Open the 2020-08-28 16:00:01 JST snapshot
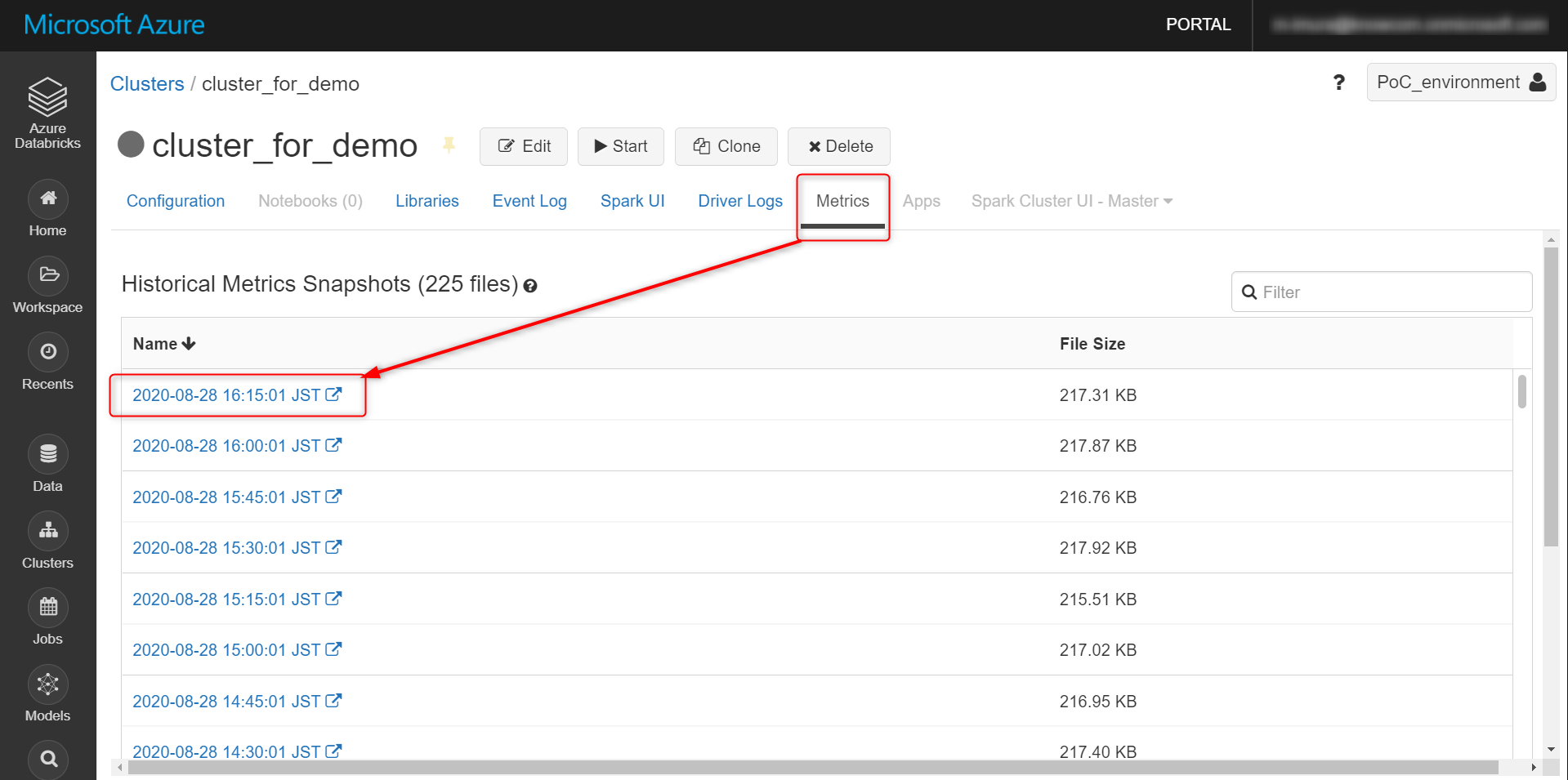Viewport: 1568px width, 780px height. pos(226,446)
